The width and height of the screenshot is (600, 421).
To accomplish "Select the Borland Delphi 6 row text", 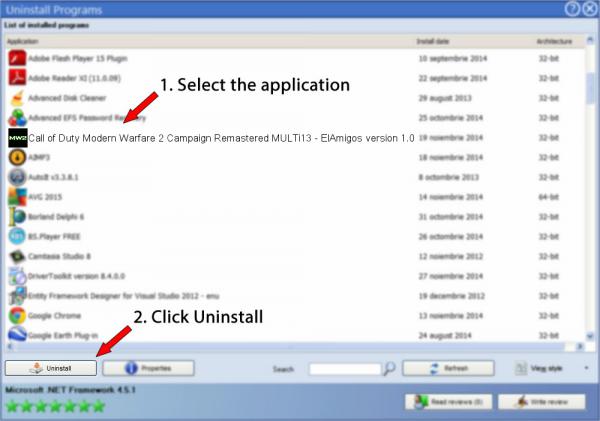I will tap(56, 217).
